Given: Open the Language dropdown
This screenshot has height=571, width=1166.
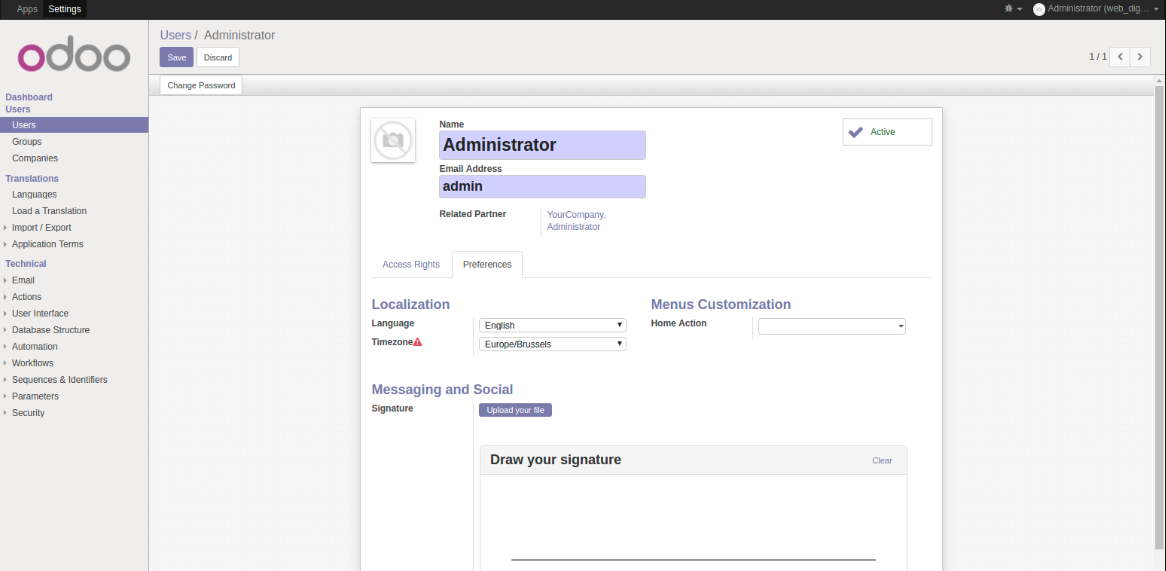Looking at the screenshot, I should pos(552,325).
